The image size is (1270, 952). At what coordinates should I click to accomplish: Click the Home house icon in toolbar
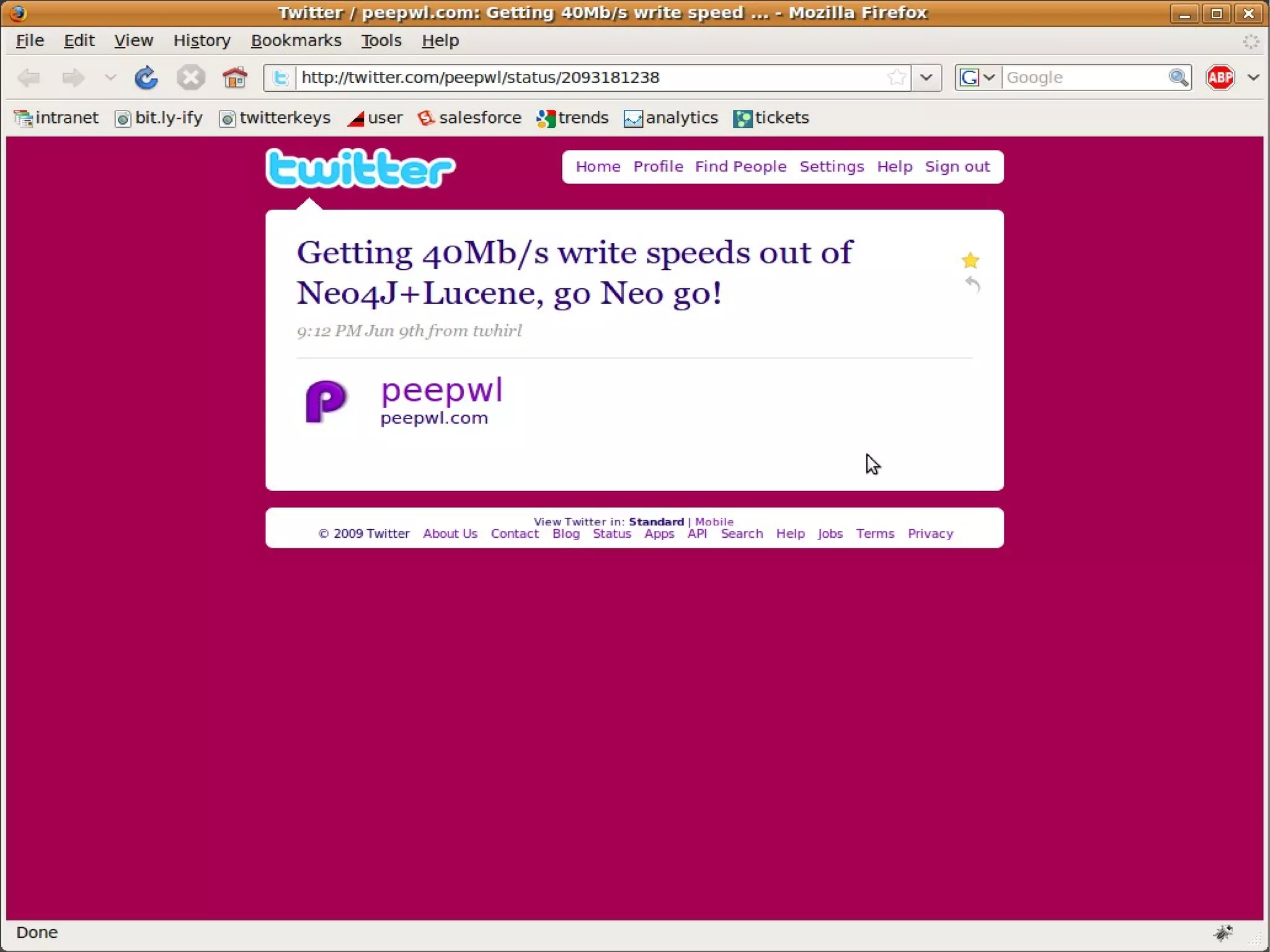tap(234, 78)
